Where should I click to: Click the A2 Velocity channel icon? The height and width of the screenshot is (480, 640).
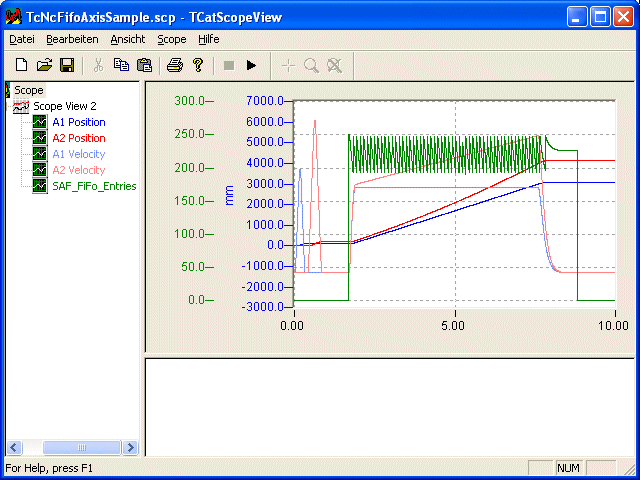tap(40, 170)
